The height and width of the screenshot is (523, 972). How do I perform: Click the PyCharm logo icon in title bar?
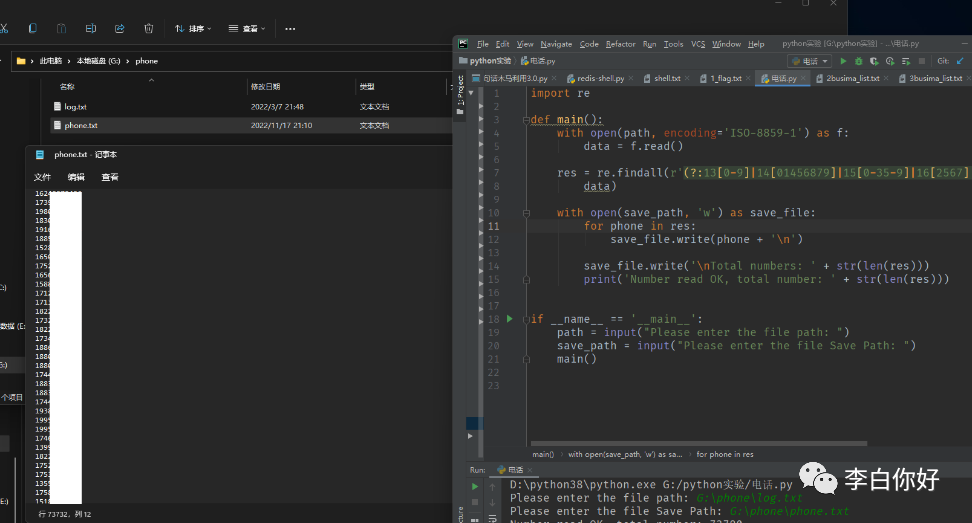[463, 43]
